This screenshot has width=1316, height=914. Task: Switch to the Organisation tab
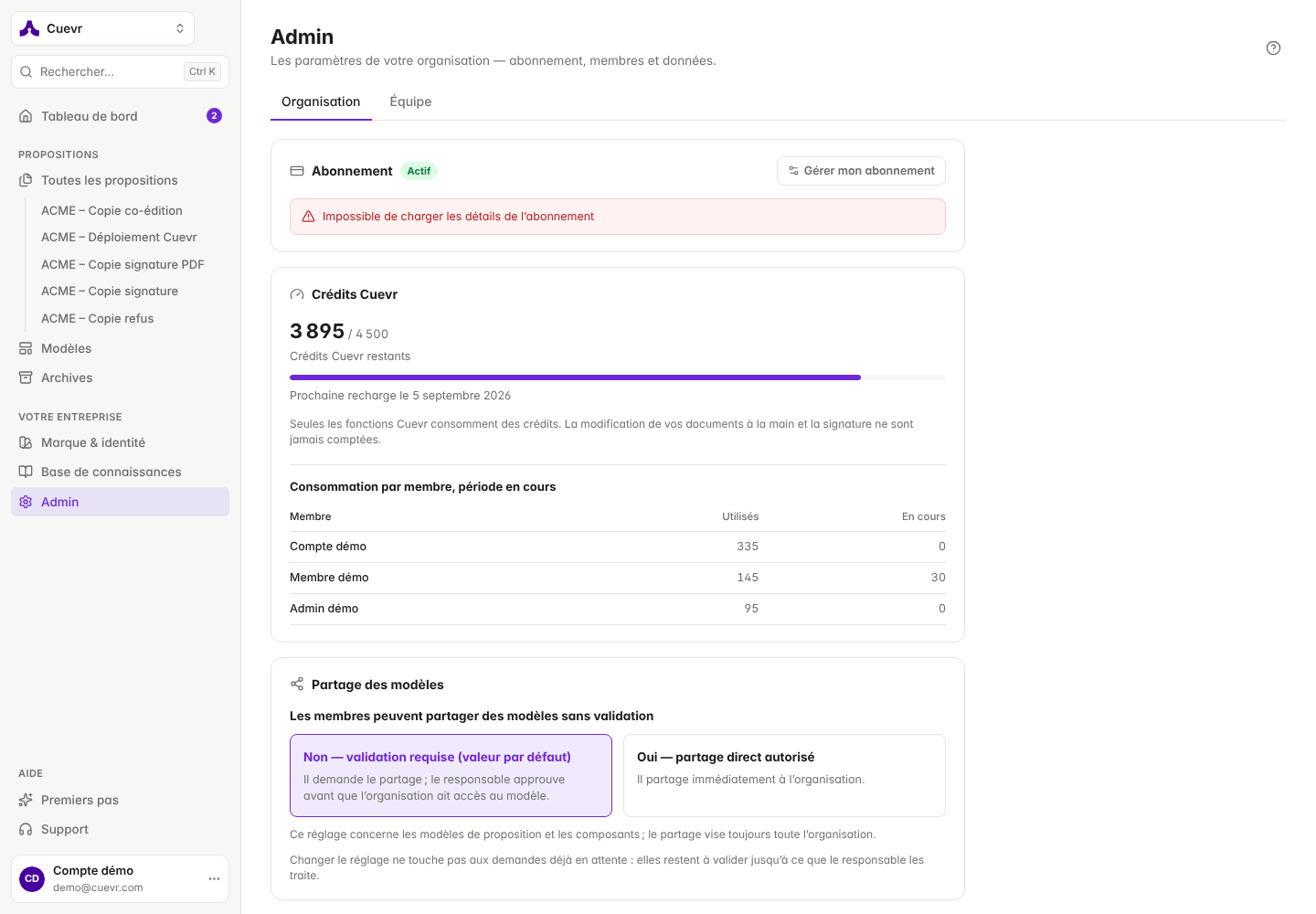(321, 101)
